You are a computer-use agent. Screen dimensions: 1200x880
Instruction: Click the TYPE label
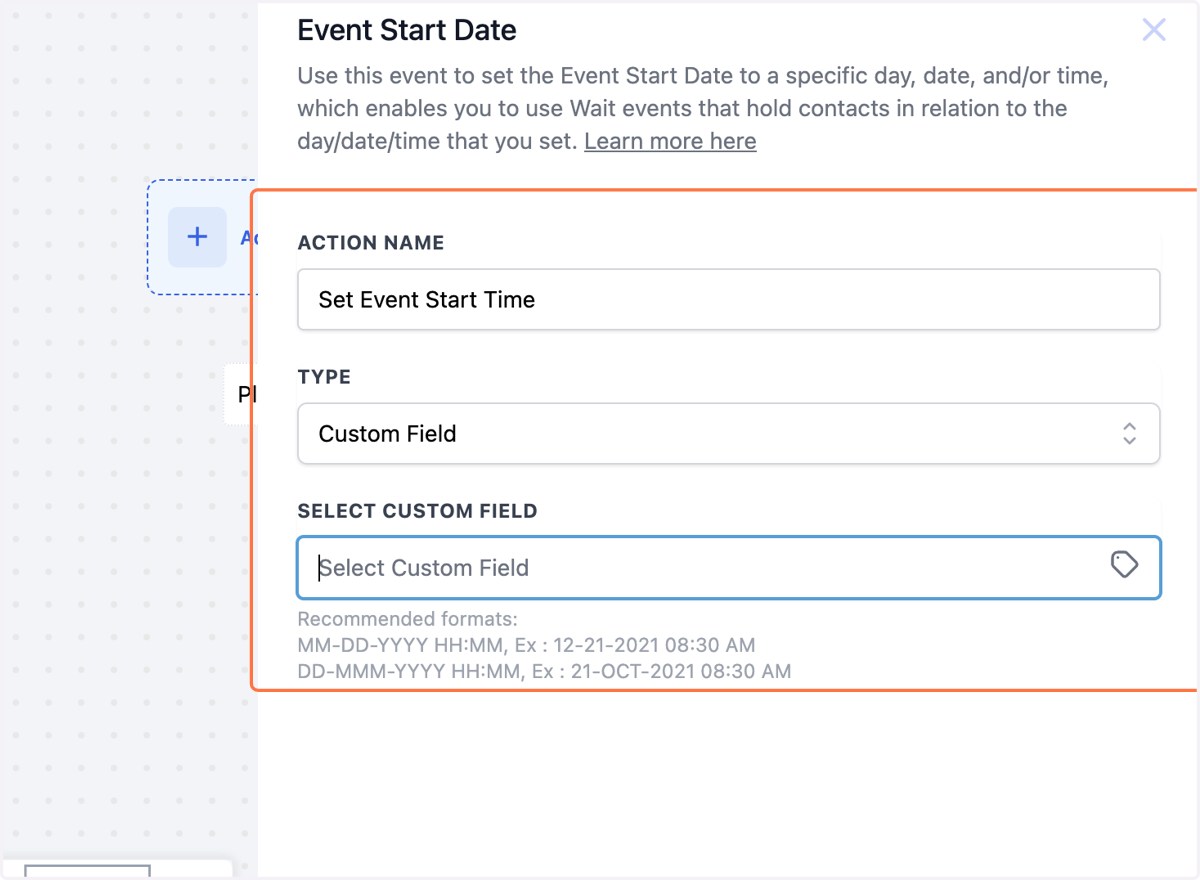pyautogui.click(x=324, y=377)
